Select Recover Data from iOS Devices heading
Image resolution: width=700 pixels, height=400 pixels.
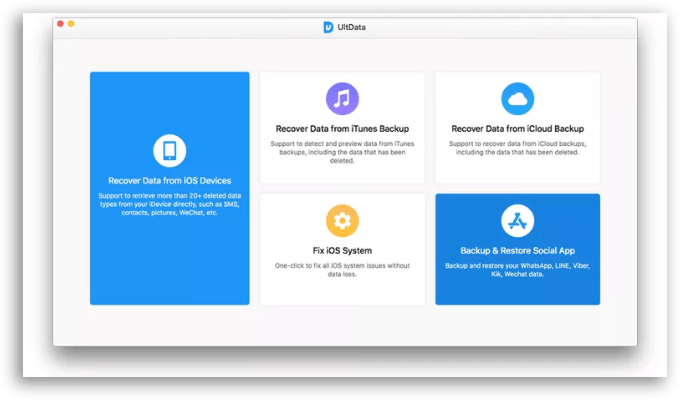(170, 181)
